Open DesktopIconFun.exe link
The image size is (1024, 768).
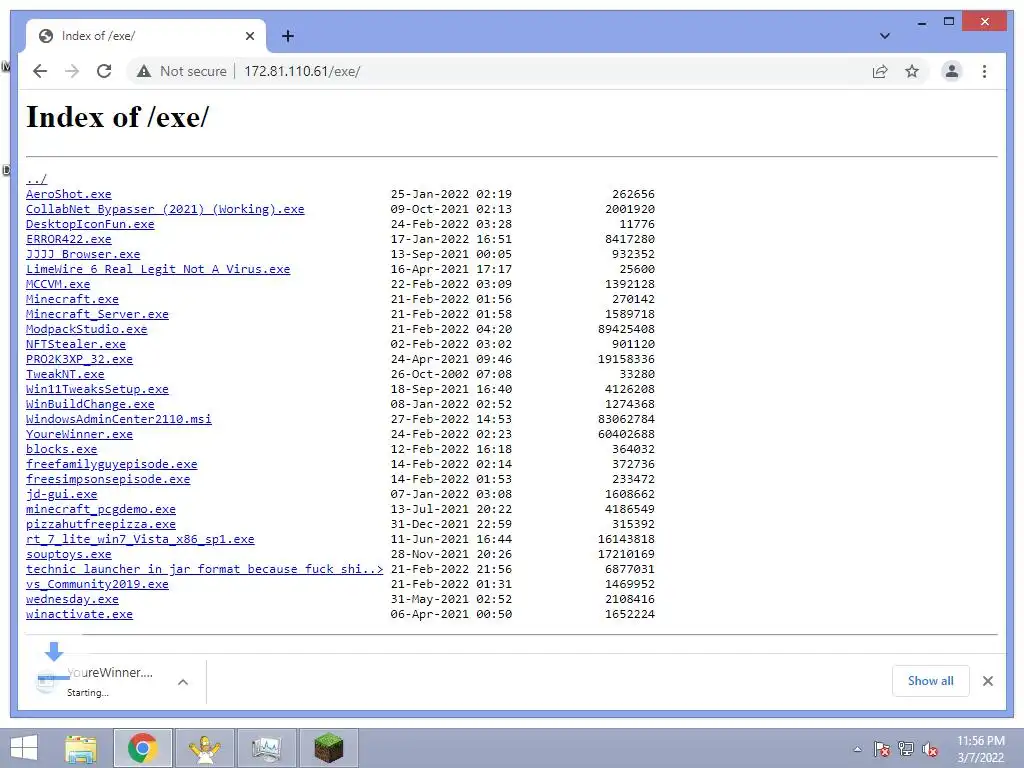point(90,224)
